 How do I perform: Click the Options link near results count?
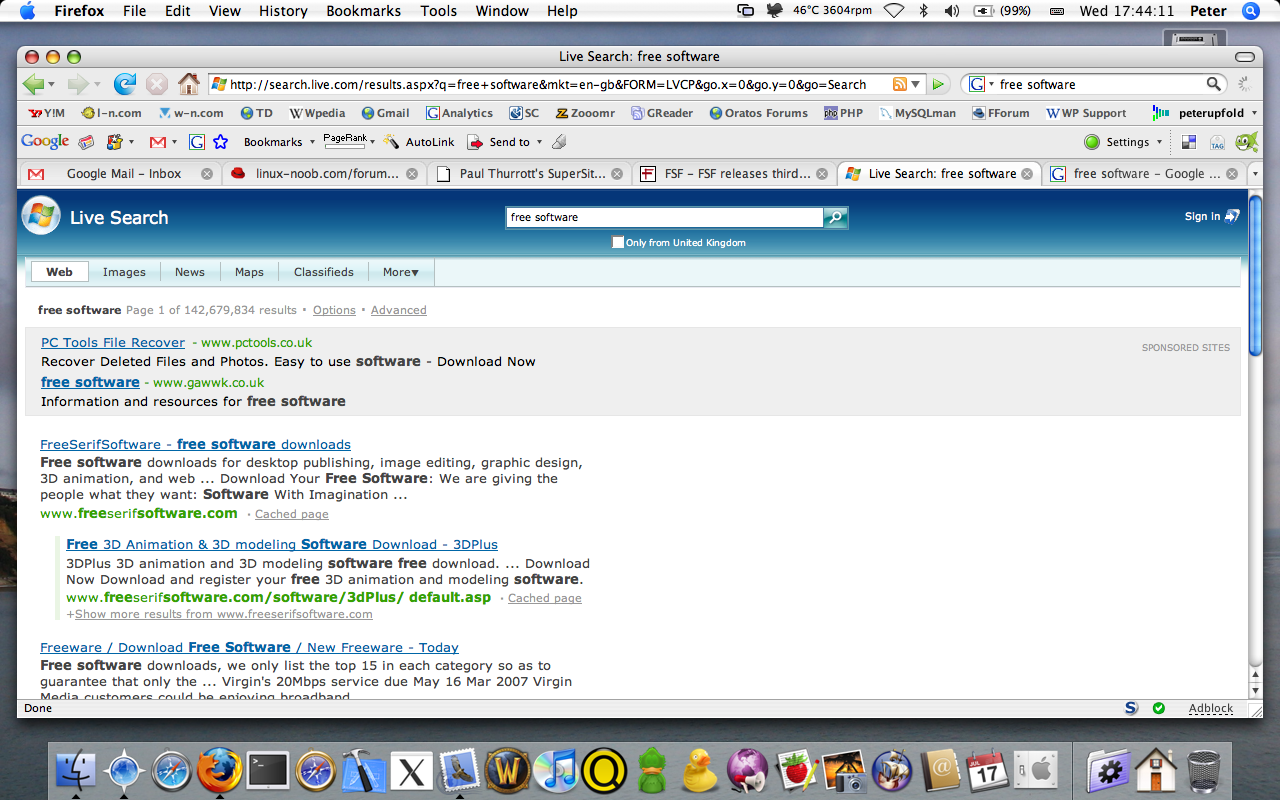coord(334,310)
